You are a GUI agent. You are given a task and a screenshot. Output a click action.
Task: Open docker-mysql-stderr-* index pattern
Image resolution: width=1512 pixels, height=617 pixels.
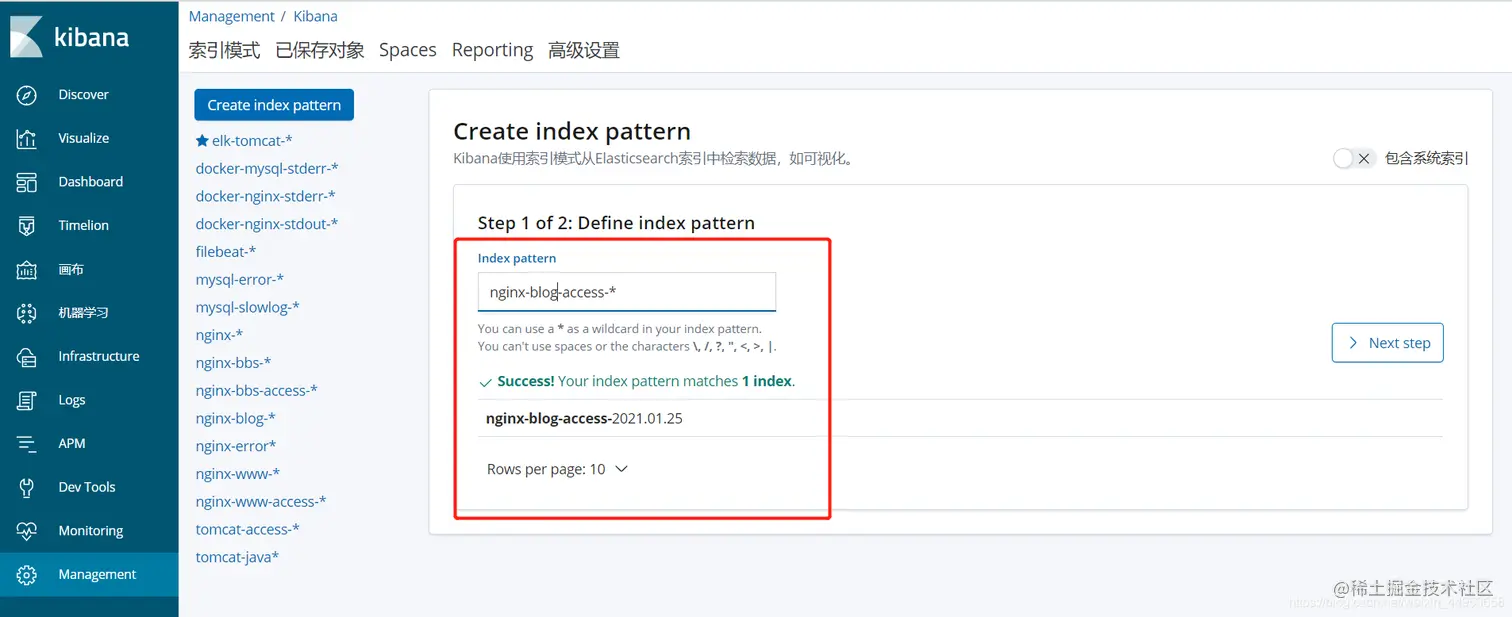coord(267,168)
